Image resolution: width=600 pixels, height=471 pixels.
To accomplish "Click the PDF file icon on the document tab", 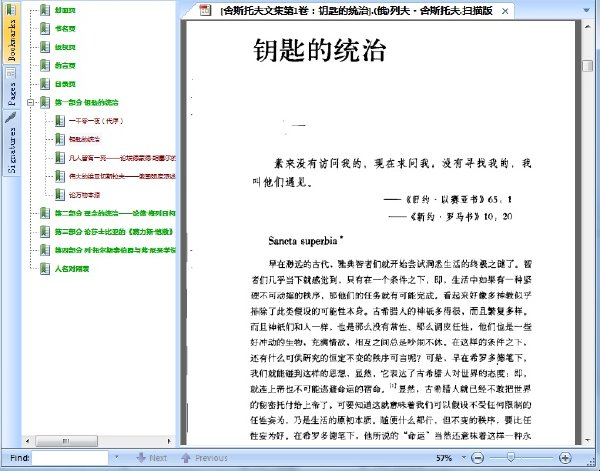I will [x=205, y=10].
